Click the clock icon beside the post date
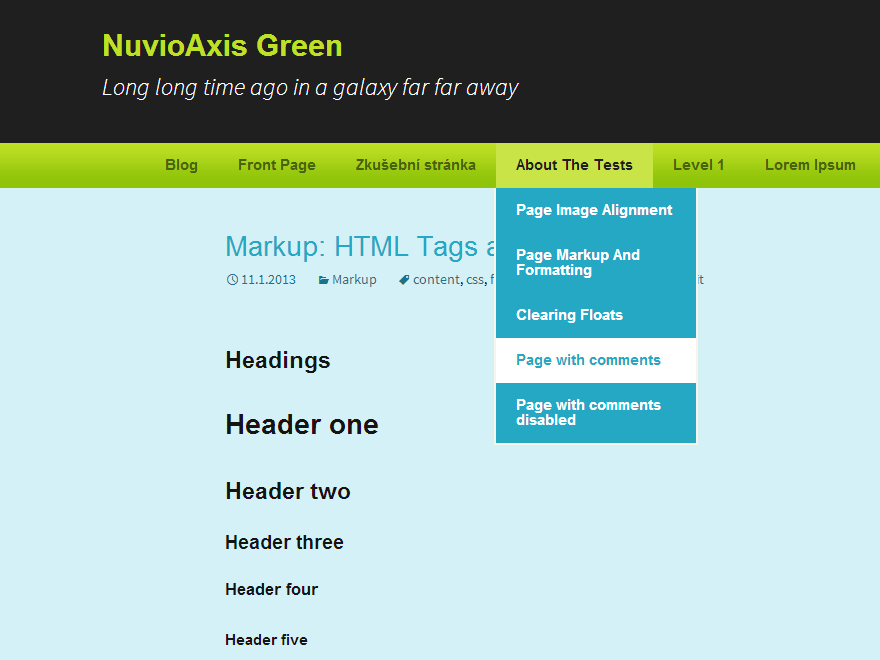Image resolution: width=880 pixels, height=660 pixels. [232, 280]
